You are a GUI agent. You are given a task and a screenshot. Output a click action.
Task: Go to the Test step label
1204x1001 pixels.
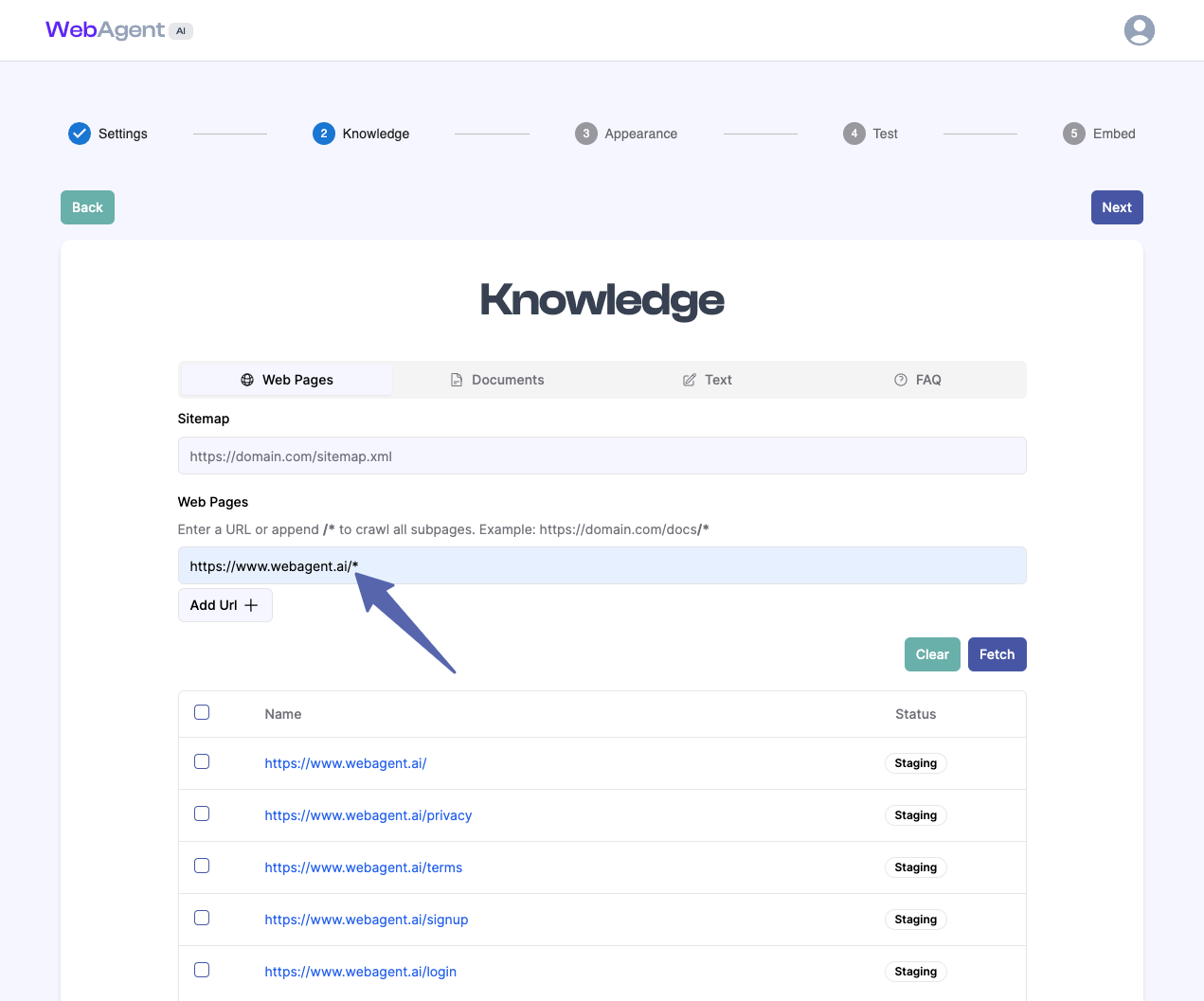click(886, 134)
